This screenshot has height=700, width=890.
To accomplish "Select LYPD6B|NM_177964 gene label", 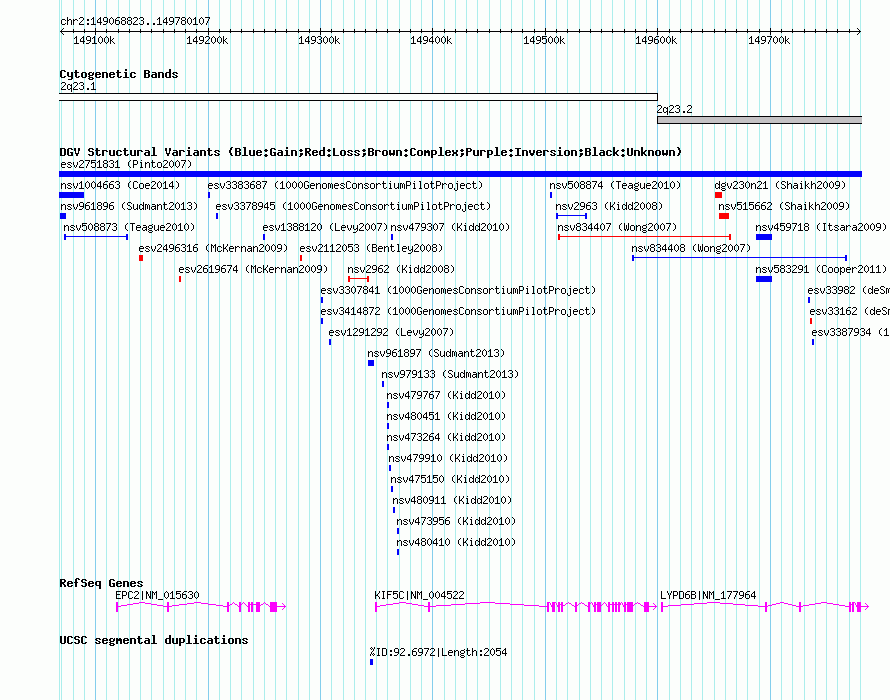I will [x=708, y=595].
